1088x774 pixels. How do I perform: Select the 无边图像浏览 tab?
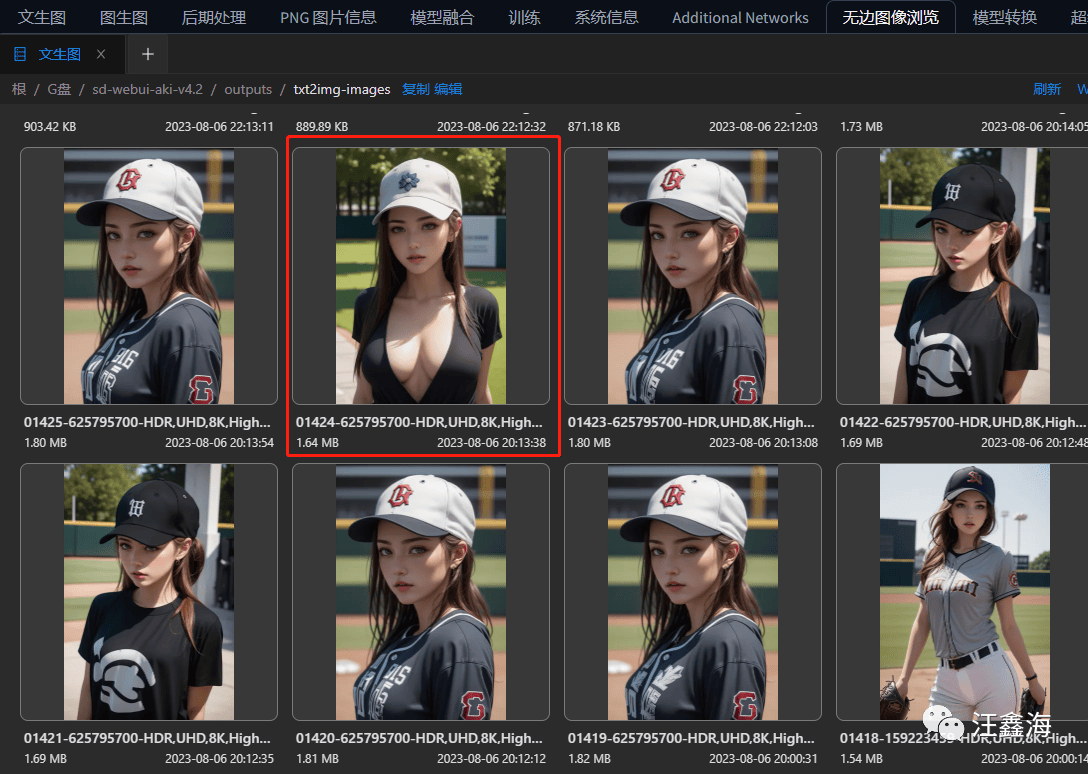(890, 17)
